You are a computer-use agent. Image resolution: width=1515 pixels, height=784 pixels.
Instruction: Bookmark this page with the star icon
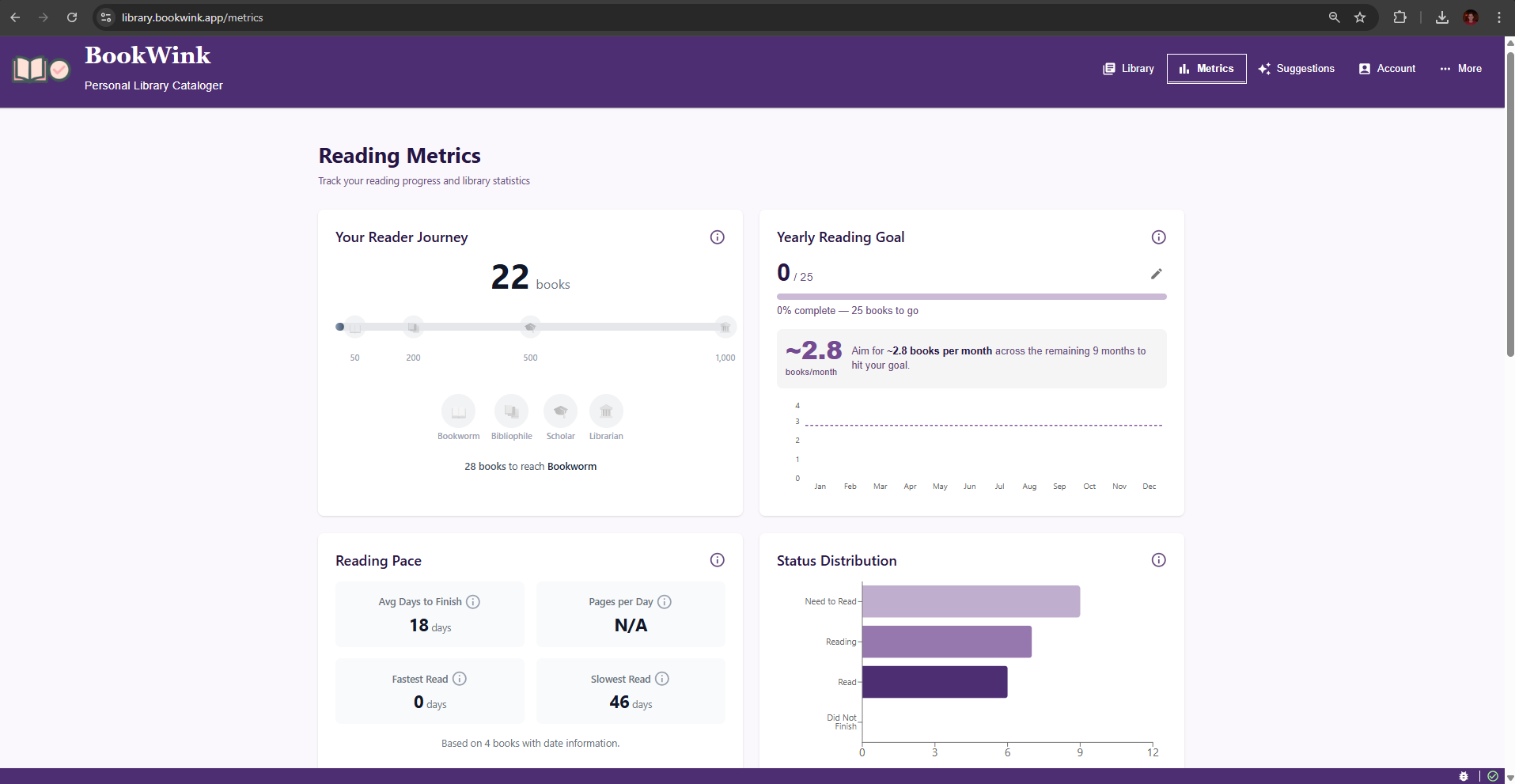[1360, 17]
